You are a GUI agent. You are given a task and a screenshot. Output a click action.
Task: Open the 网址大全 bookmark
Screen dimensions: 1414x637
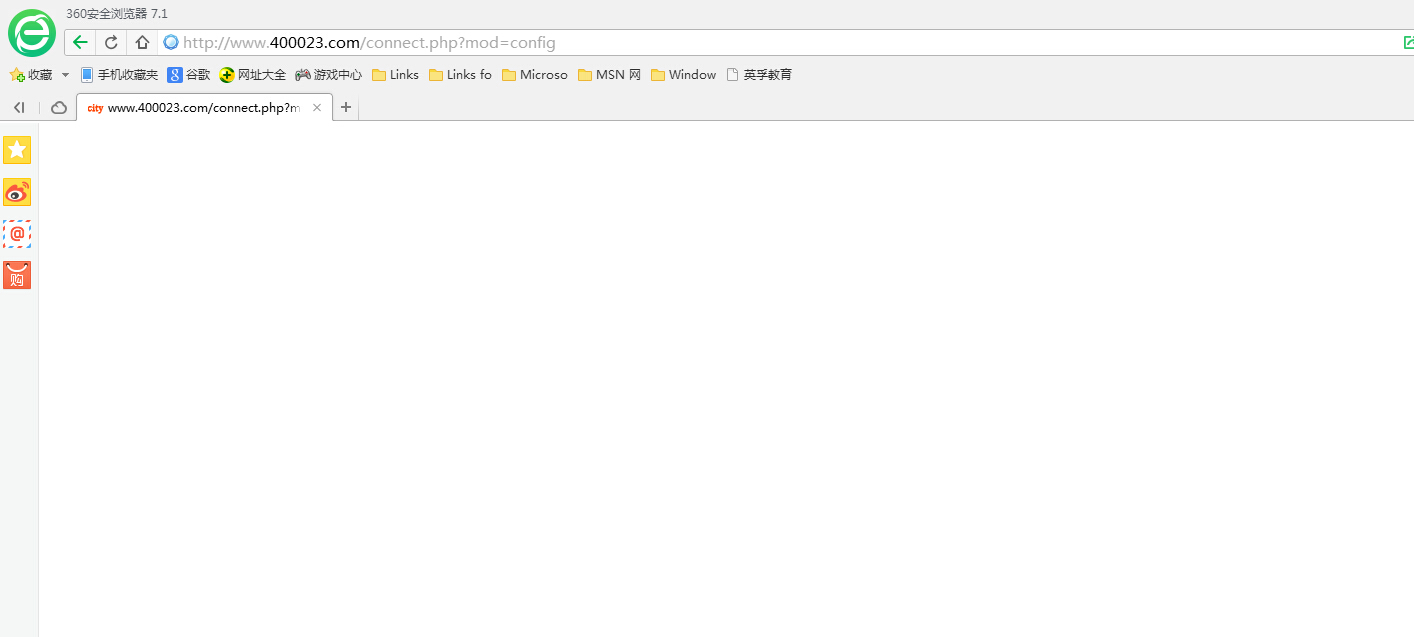coord(253,75)
